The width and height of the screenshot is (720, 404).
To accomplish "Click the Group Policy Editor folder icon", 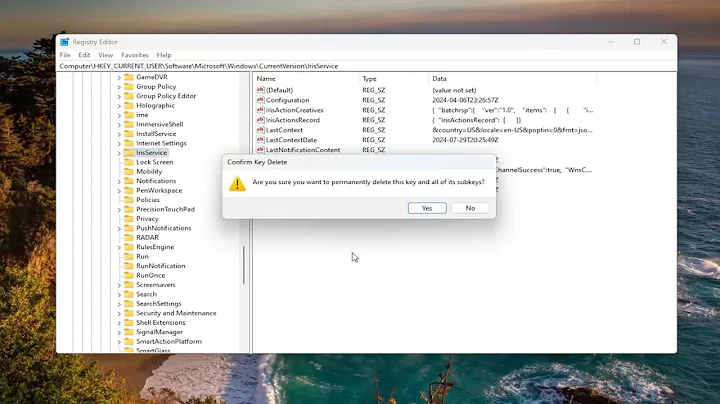I will coord(129,95).
